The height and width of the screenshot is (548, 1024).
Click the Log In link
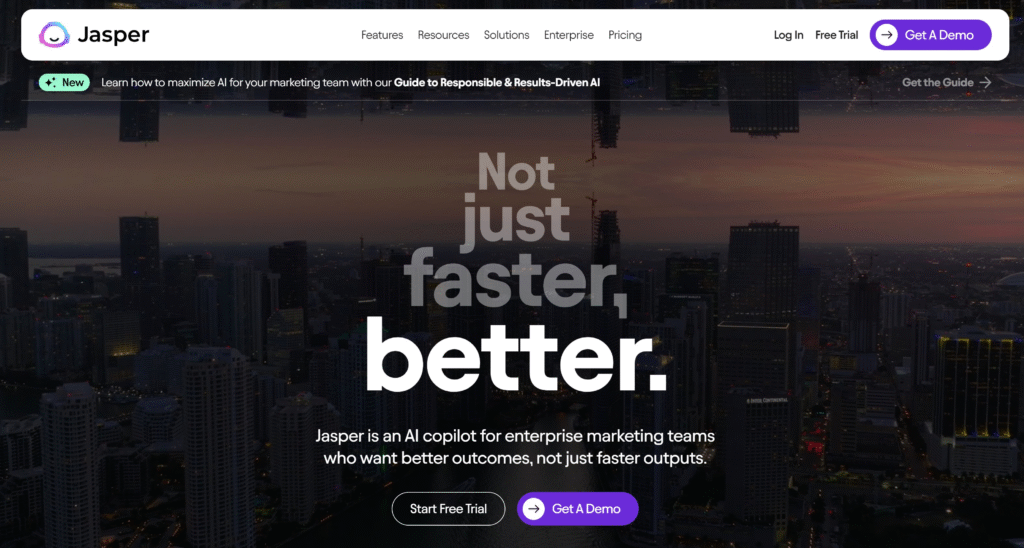coord(788,35)
